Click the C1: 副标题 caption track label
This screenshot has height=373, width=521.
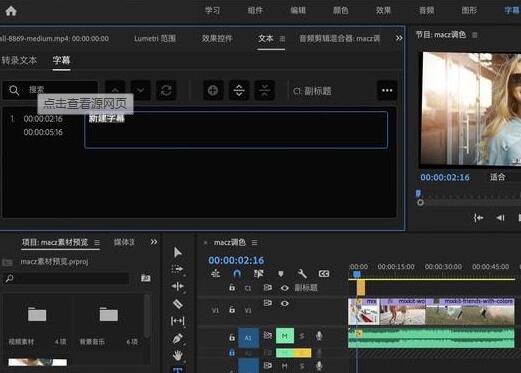312,91
